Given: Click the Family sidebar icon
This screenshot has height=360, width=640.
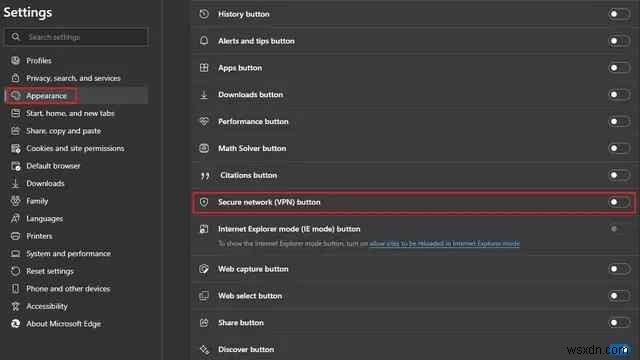Looking at the screenshot, I should [16, 201].
